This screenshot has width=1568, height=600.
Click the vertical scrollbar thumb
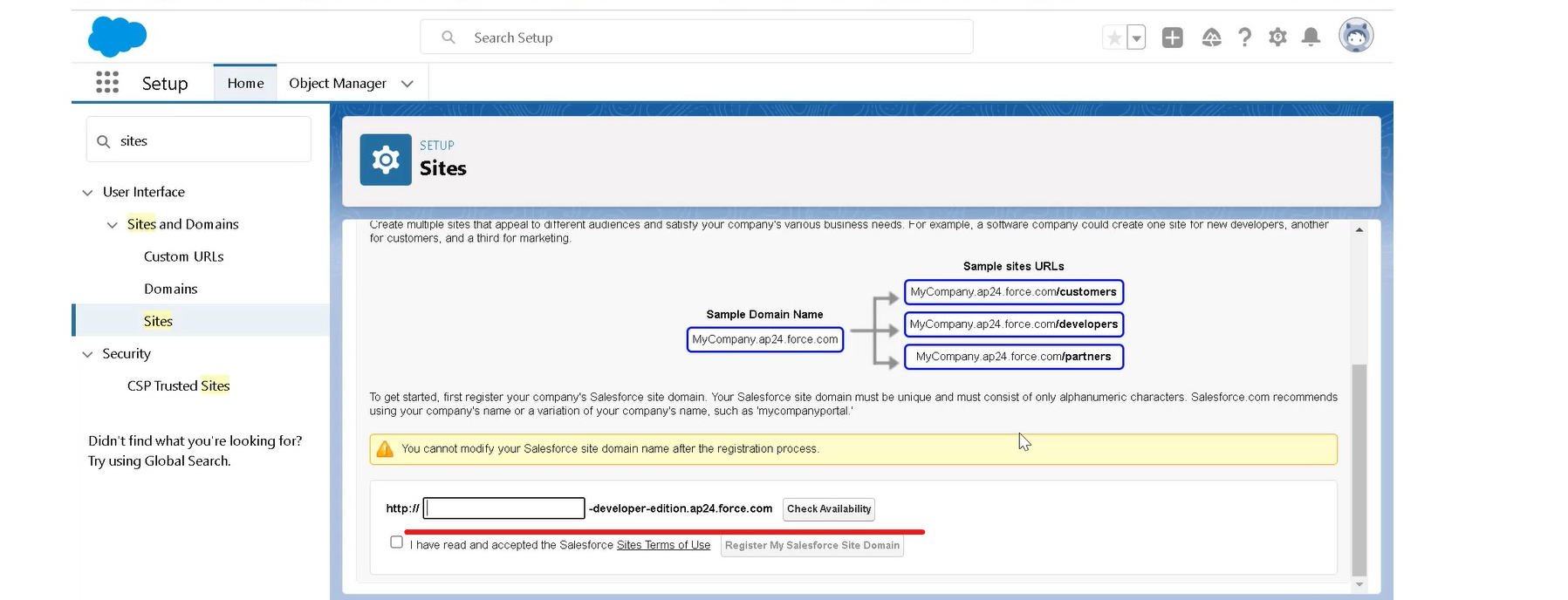1359,471
